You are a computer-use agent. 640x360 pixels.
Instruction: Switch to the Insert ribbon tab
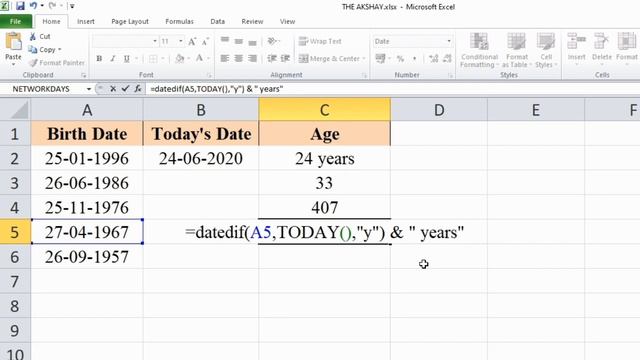86,21
